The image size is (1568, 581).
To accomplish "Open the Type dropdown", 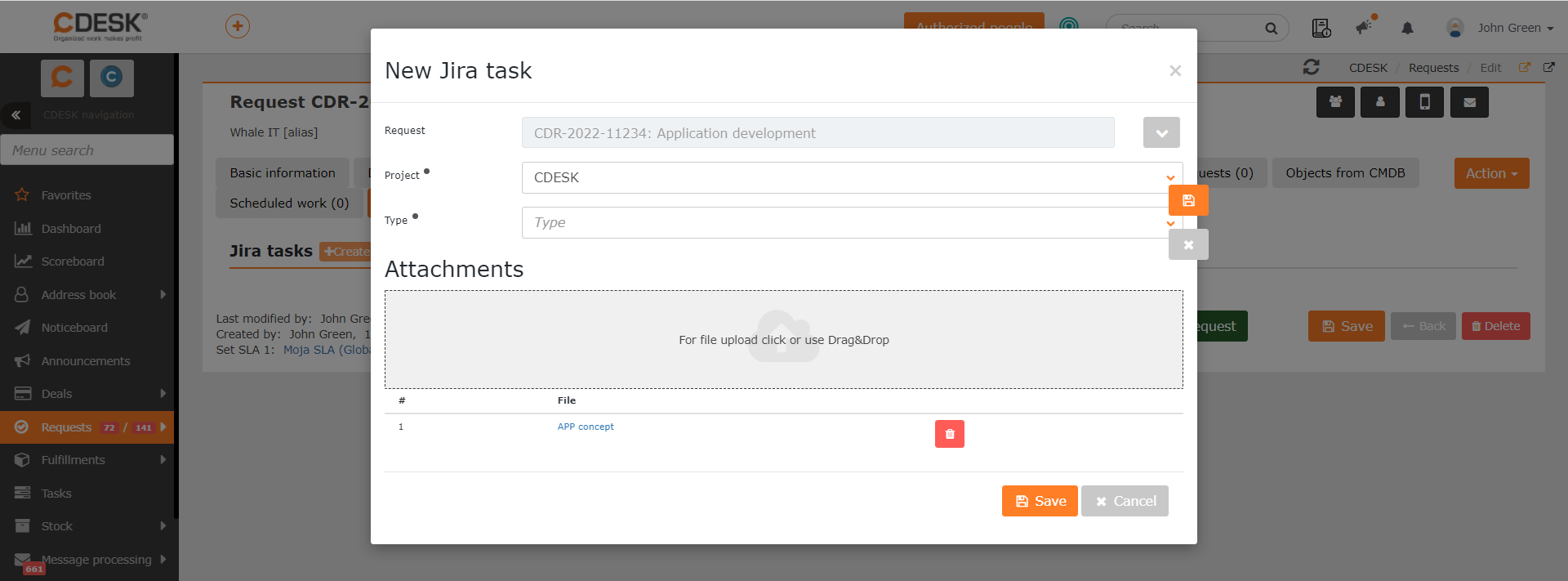I will pos(852,222).
